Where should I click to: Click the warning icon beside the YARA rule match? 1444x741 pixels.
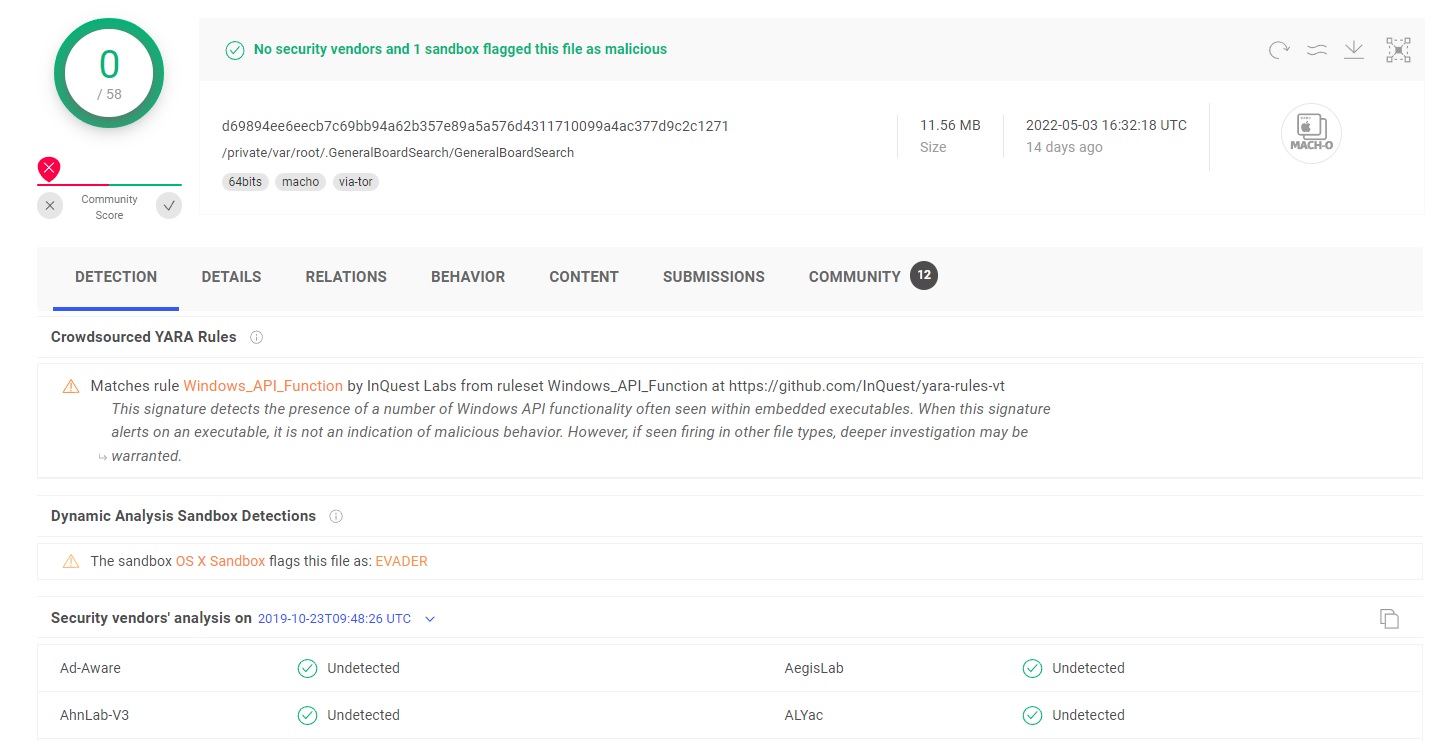click(x=71, y=386)
